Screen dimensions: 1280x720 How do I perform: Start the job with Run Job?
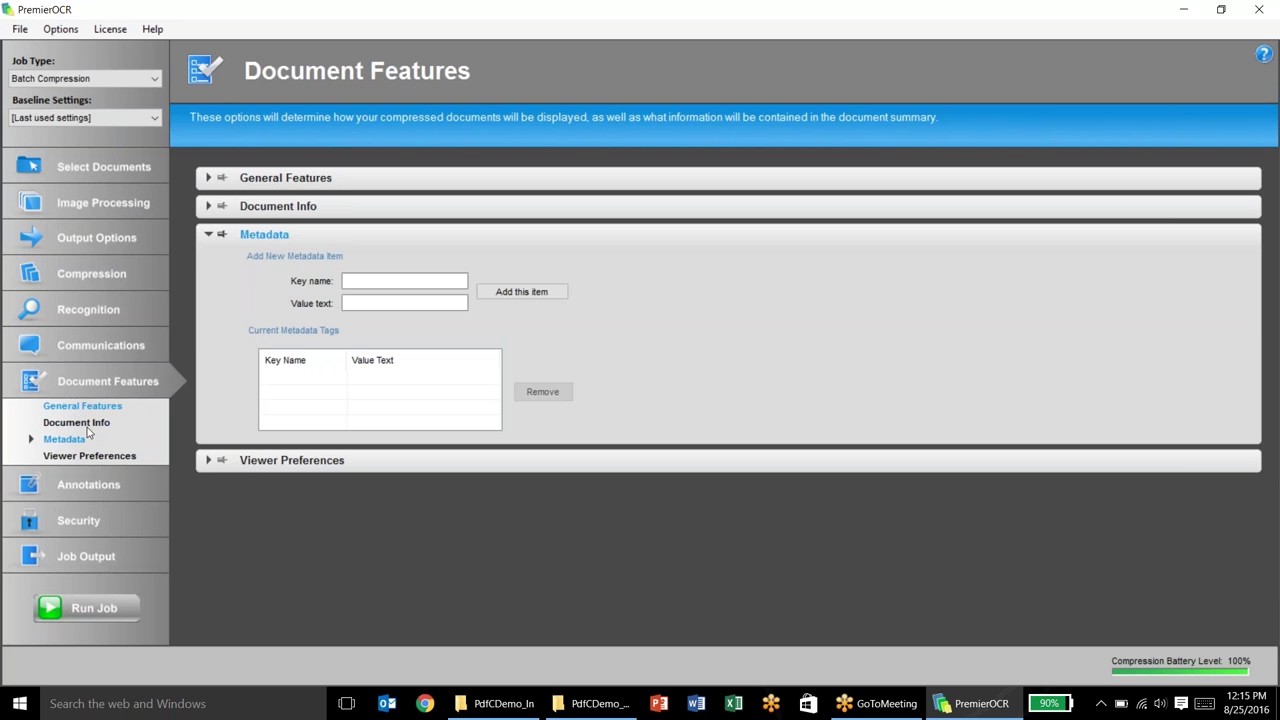[86, 608]
